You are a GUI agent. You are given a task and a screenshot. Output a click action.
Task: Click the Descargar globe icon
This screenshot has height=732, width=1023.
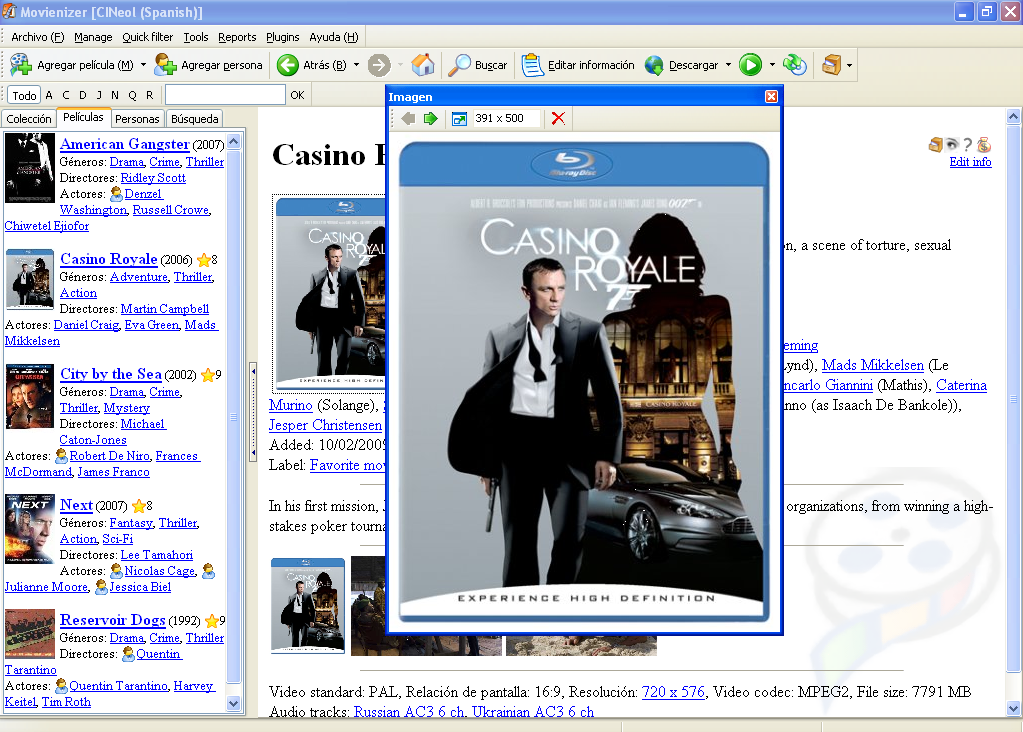654,65
